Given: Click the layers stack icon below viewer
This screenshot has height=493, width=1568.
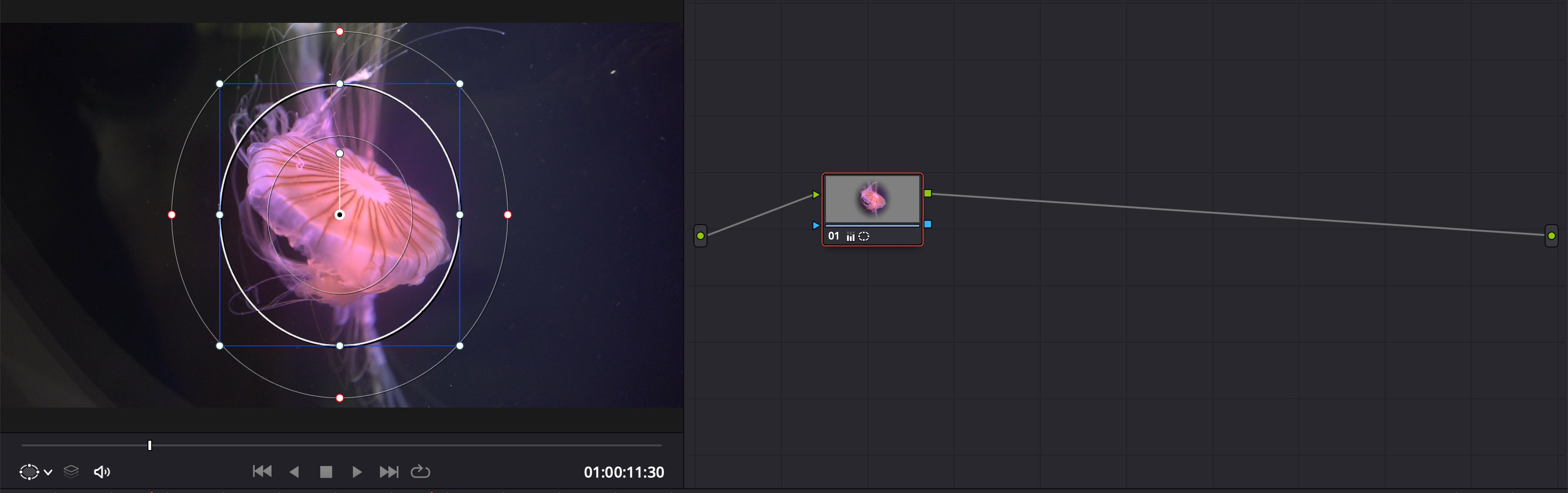Looking at the screenshot, I should coord(71,472).
